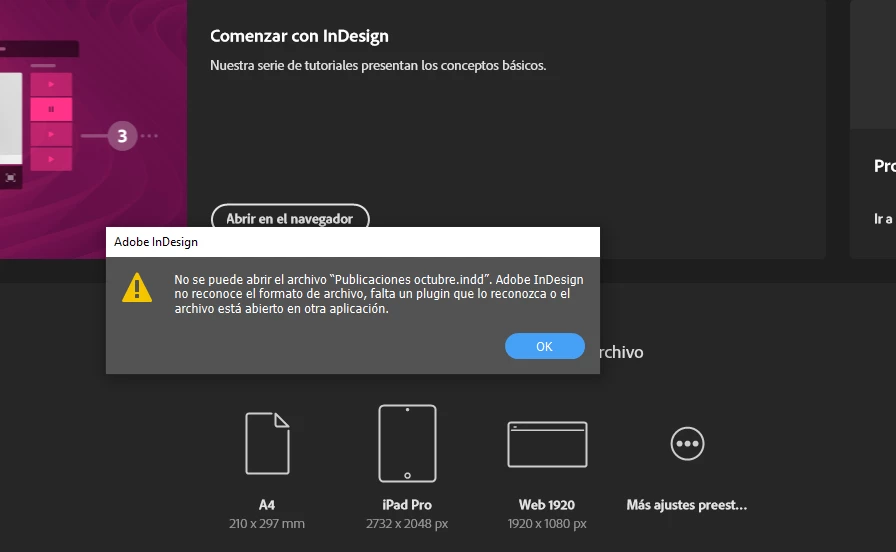The width and height of the screenshot is (896, 552).
Task: Click OK in the Adobe InDesign error dialog
Action: [x=545, y=346]
